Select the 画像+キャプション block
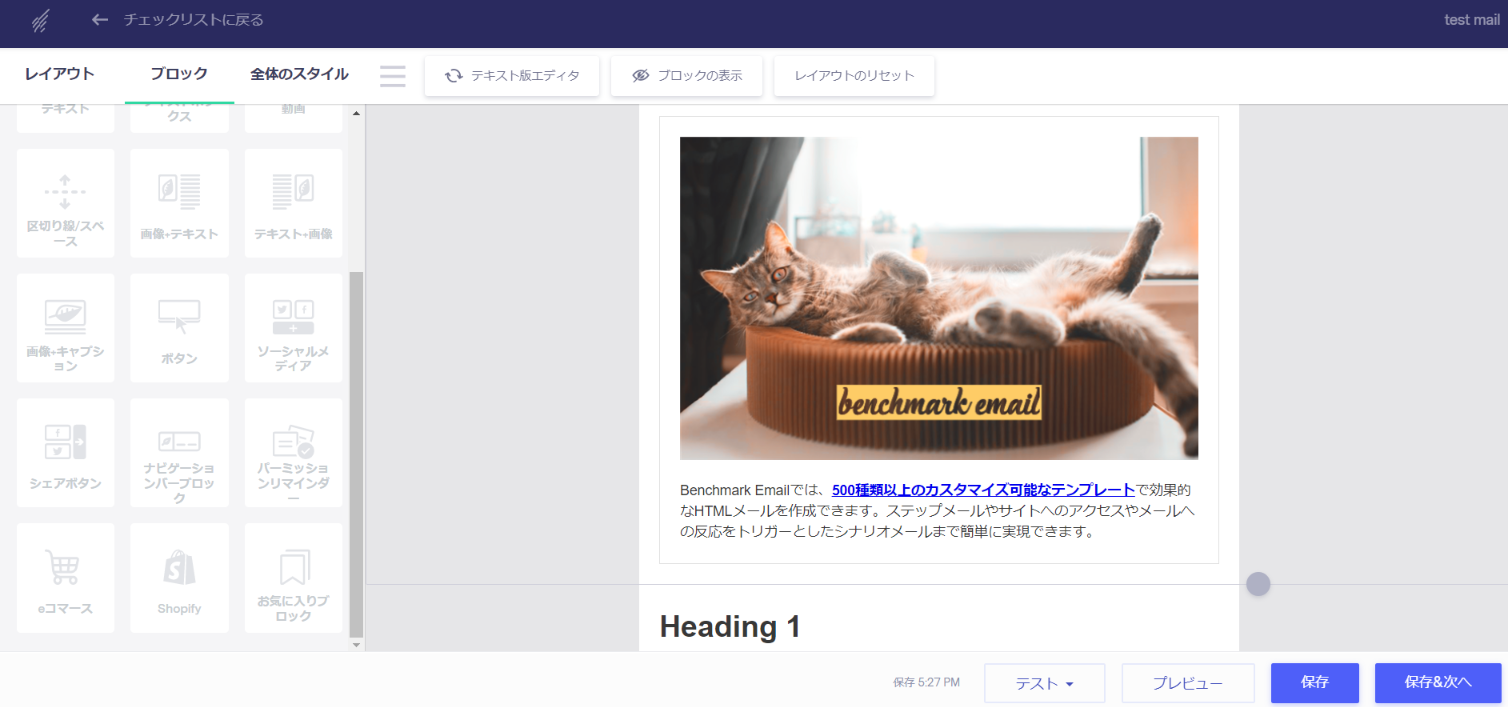 [65, 327]
